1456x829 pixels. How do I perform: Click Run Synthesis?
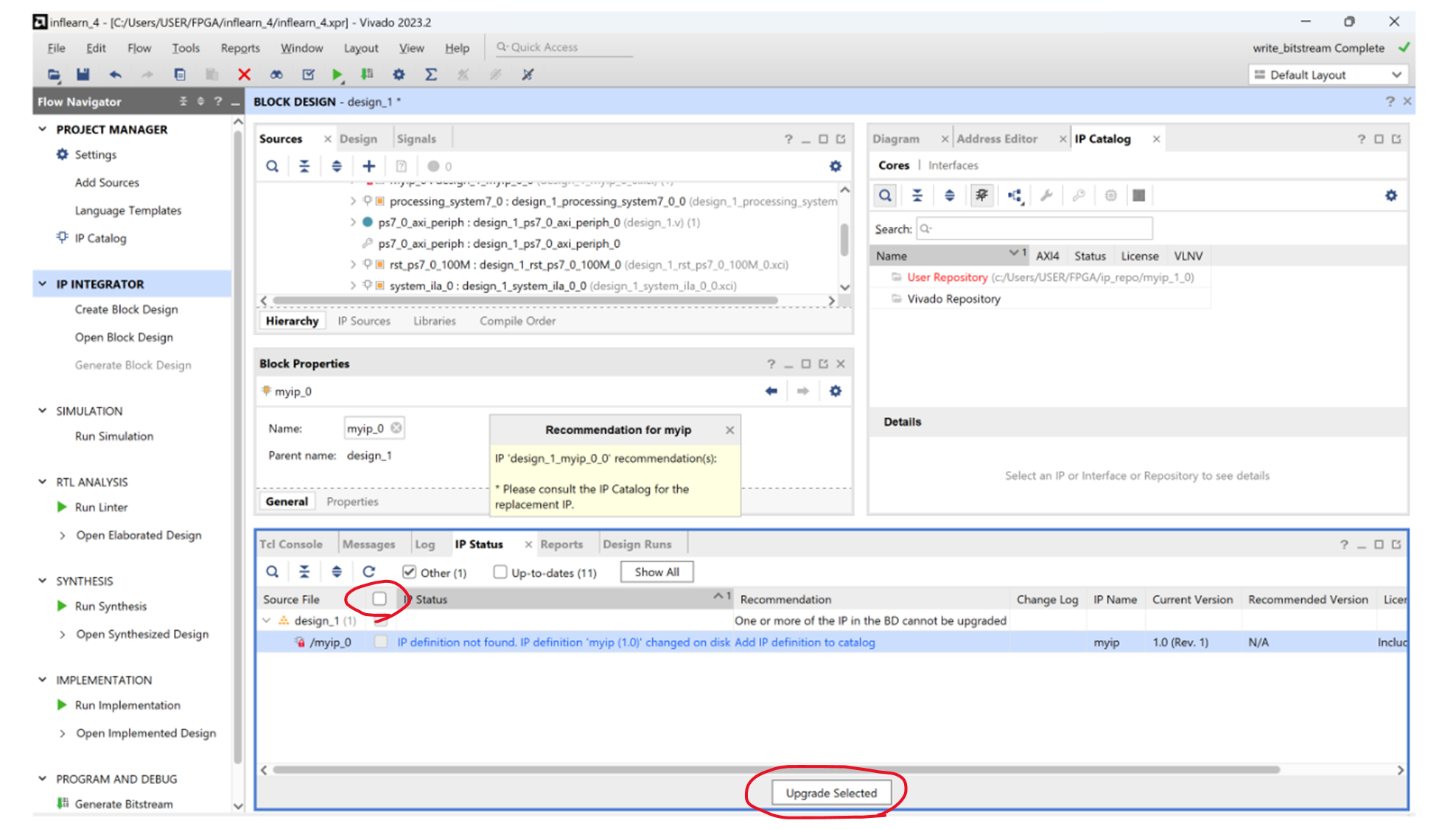coord(111,606)
